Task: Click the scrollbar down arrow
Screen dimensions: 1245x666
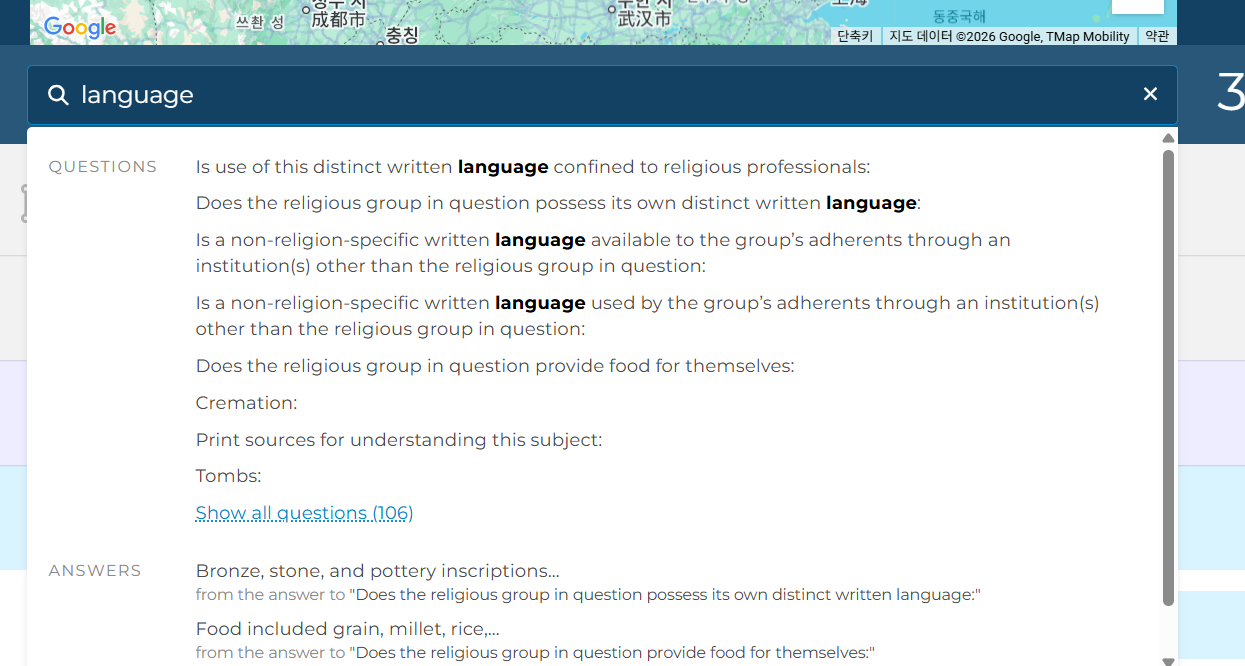Action: (1167, 660)
